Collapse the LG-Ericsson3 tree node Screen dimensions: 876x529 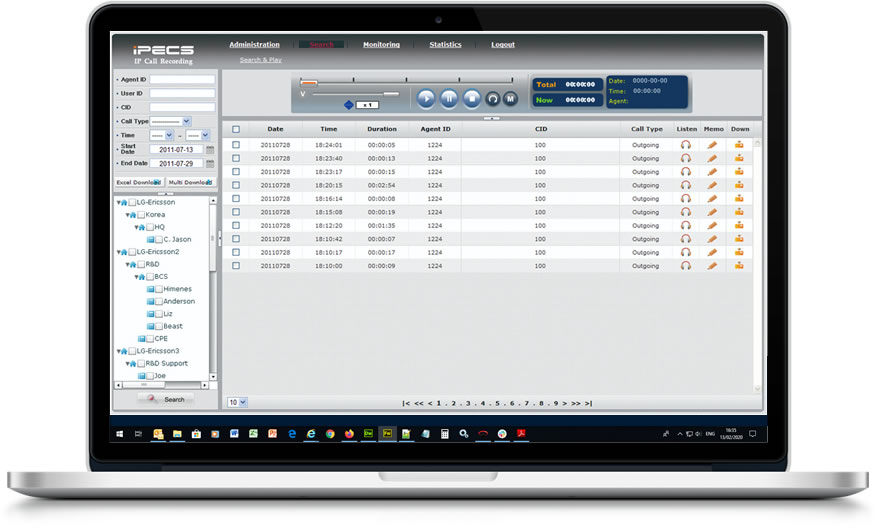click(118, 351)
